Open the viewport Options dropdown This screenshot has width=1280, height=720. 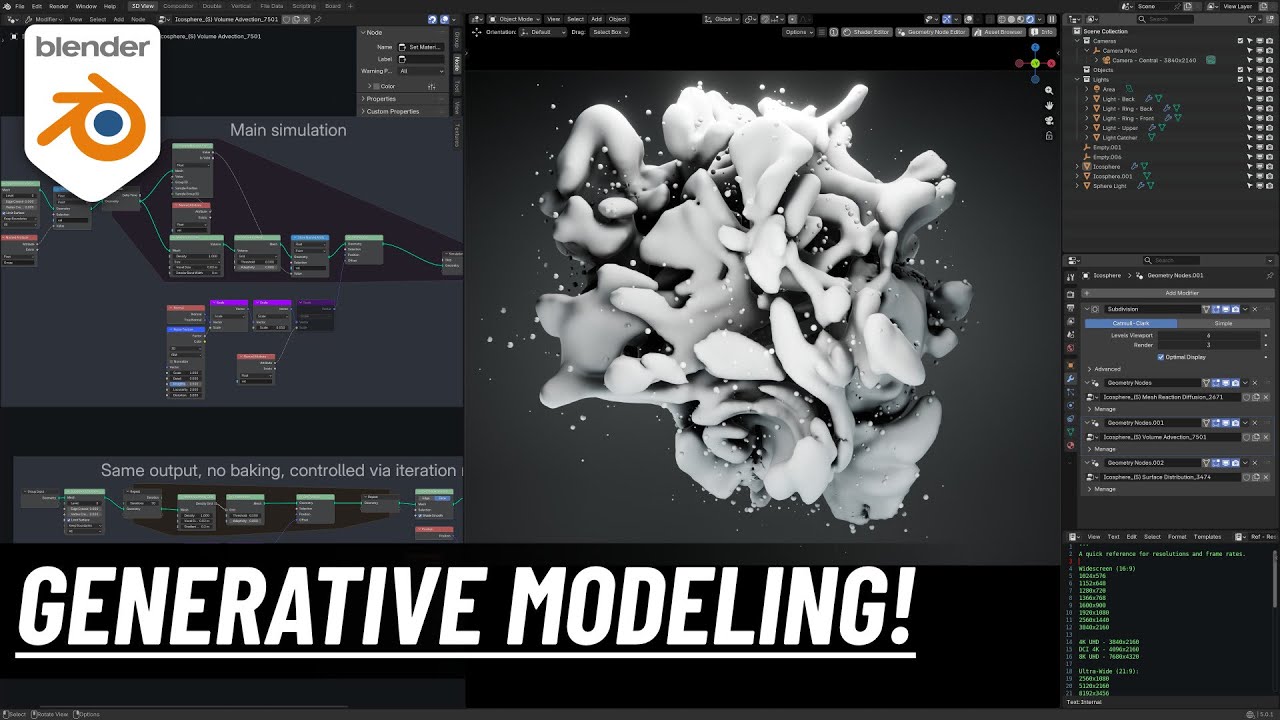tap(800, 32)
